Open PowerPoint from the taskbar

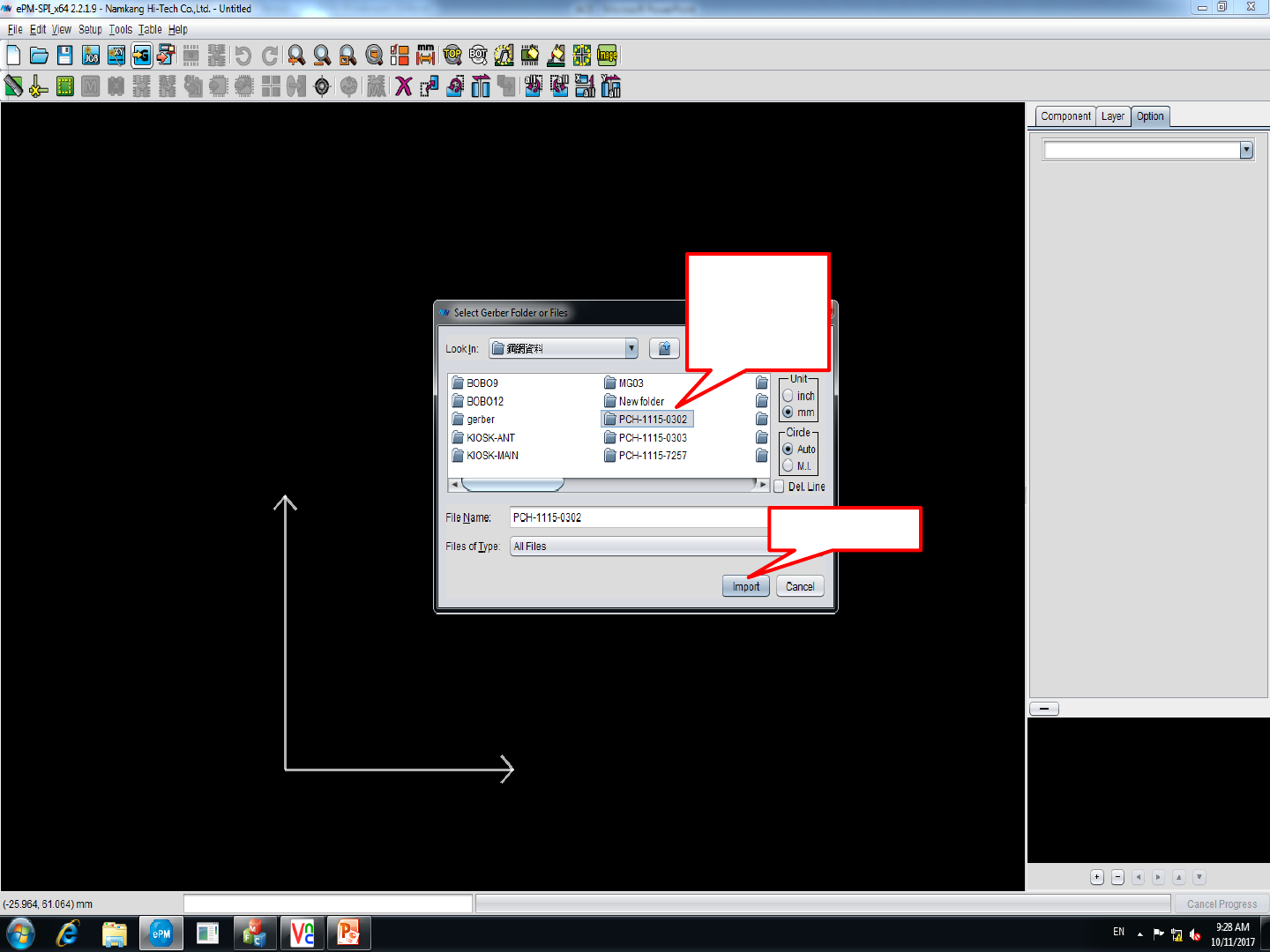point(348,933)
